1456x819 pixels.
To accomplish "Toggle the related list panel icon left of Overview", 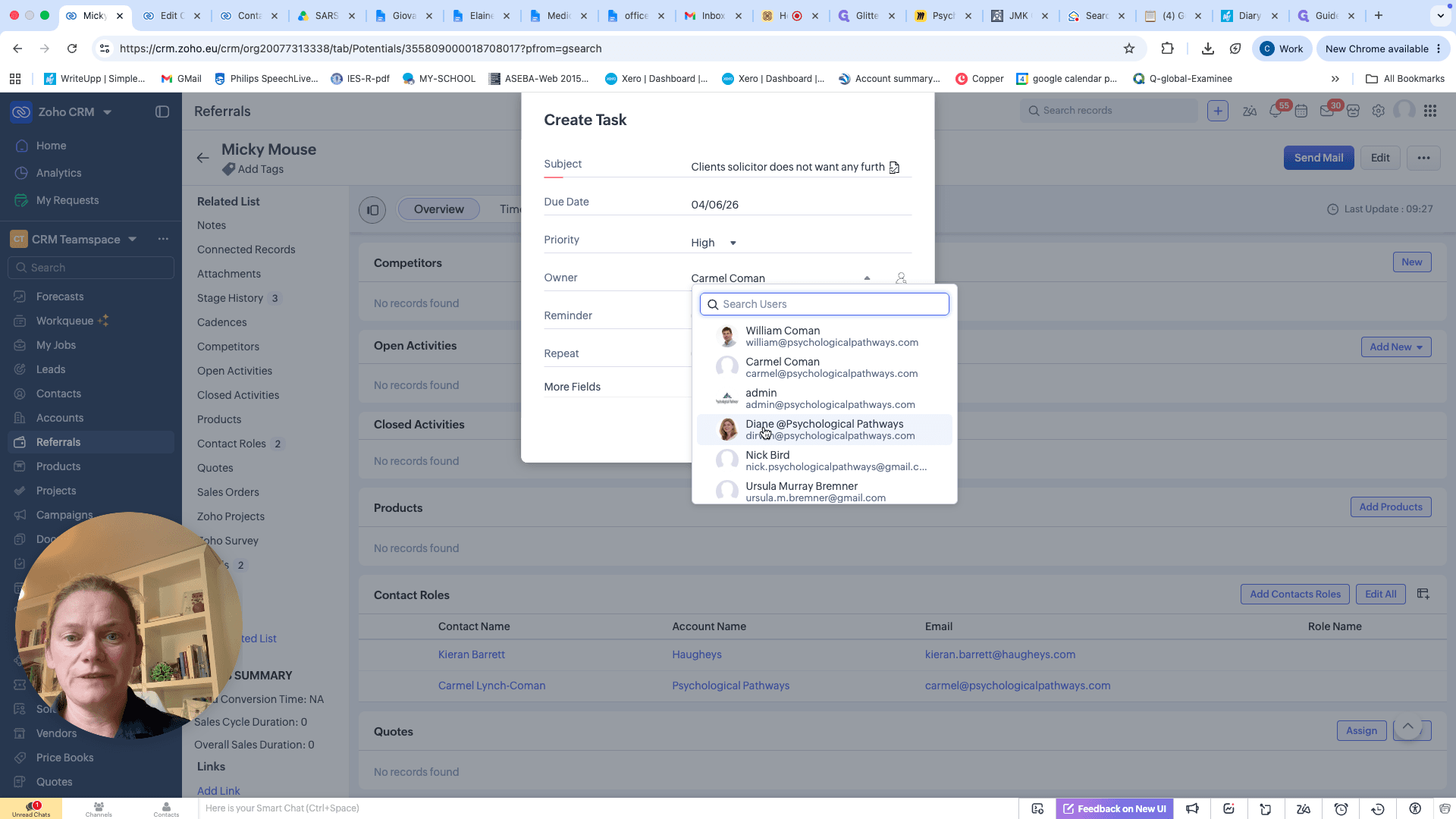I will click(x=372, y=210).
